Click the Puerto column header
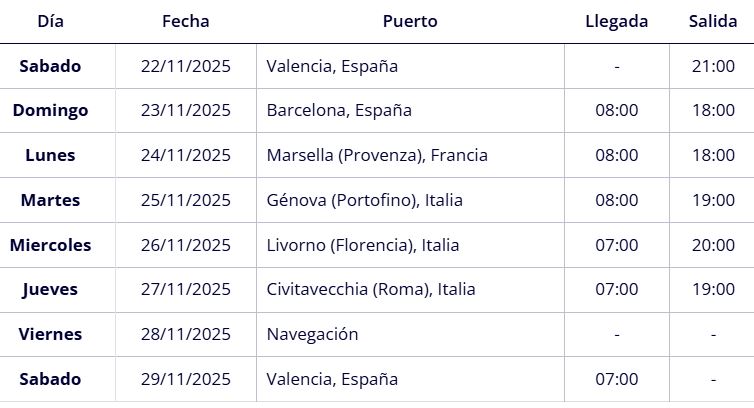 click(x=410, y=21)
